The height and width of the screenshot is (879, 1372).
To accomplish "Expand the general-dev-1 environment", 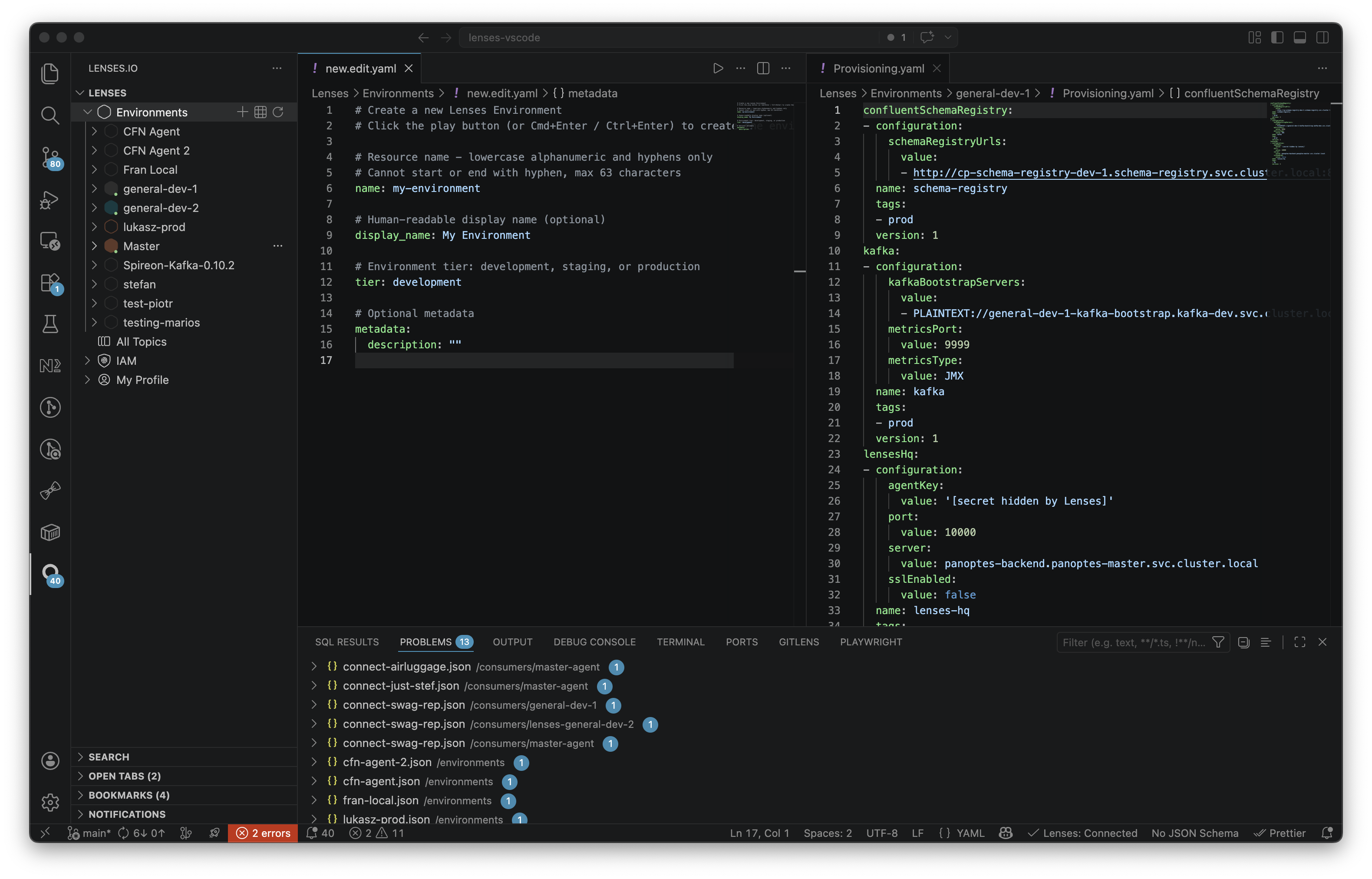I will point(95,188).
